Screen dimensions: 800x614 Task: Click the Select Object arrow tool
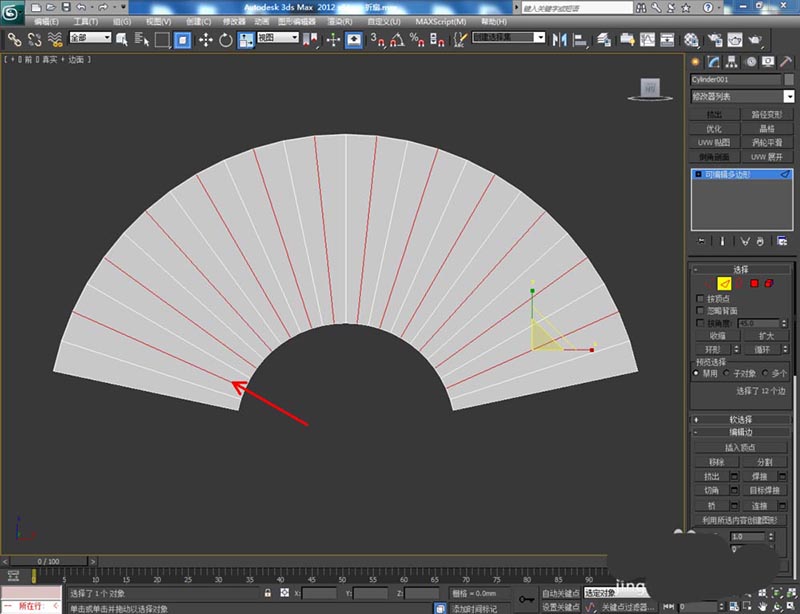pos(121,40)
